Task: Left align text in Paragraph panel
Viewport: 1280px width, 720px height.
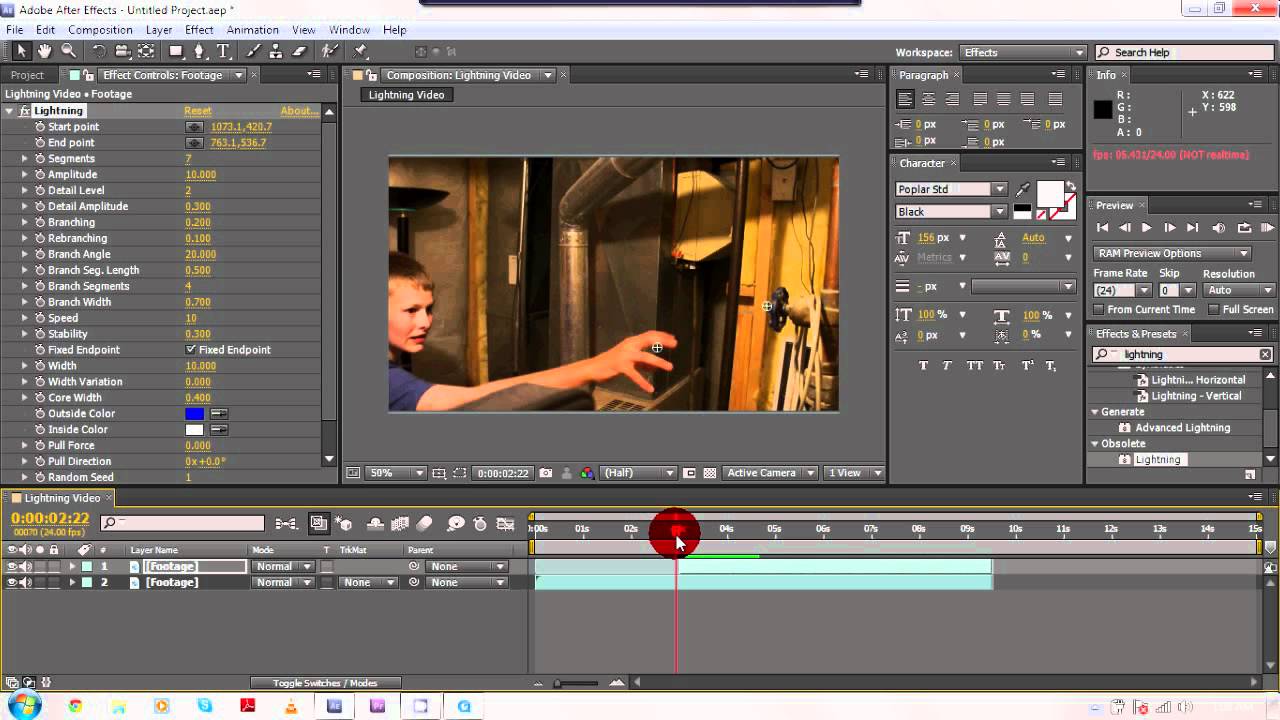Action: coord(905,99)
